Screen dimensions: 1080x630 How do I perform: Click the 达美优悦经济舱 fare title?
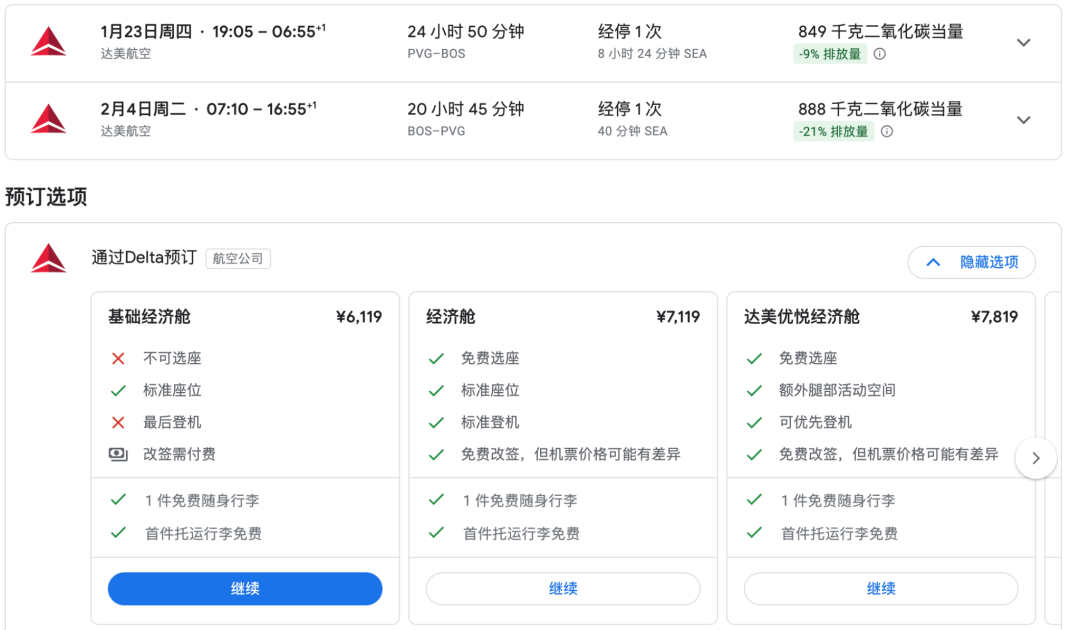(802, 317)
